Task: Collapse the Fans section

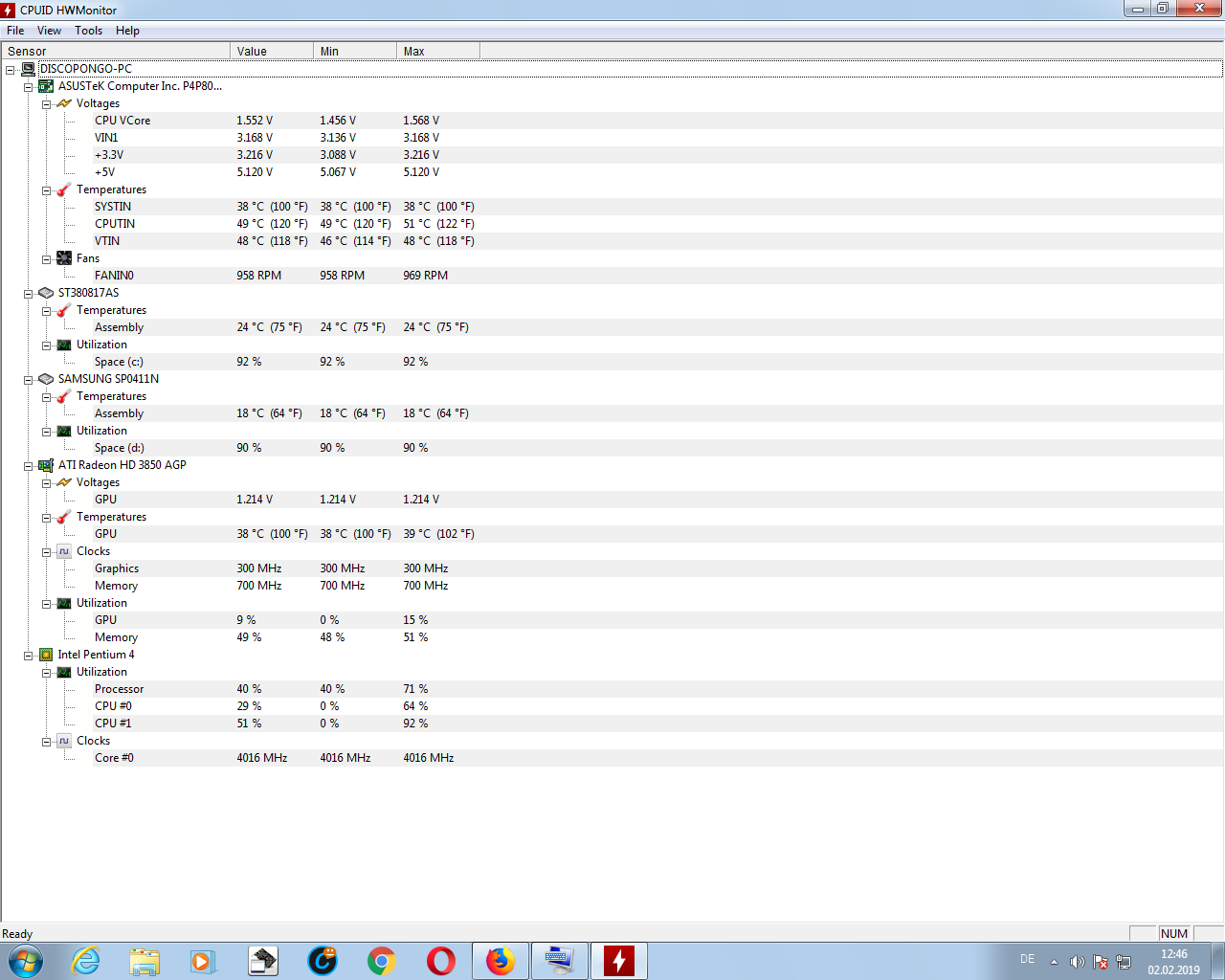Action: [46, 259]
